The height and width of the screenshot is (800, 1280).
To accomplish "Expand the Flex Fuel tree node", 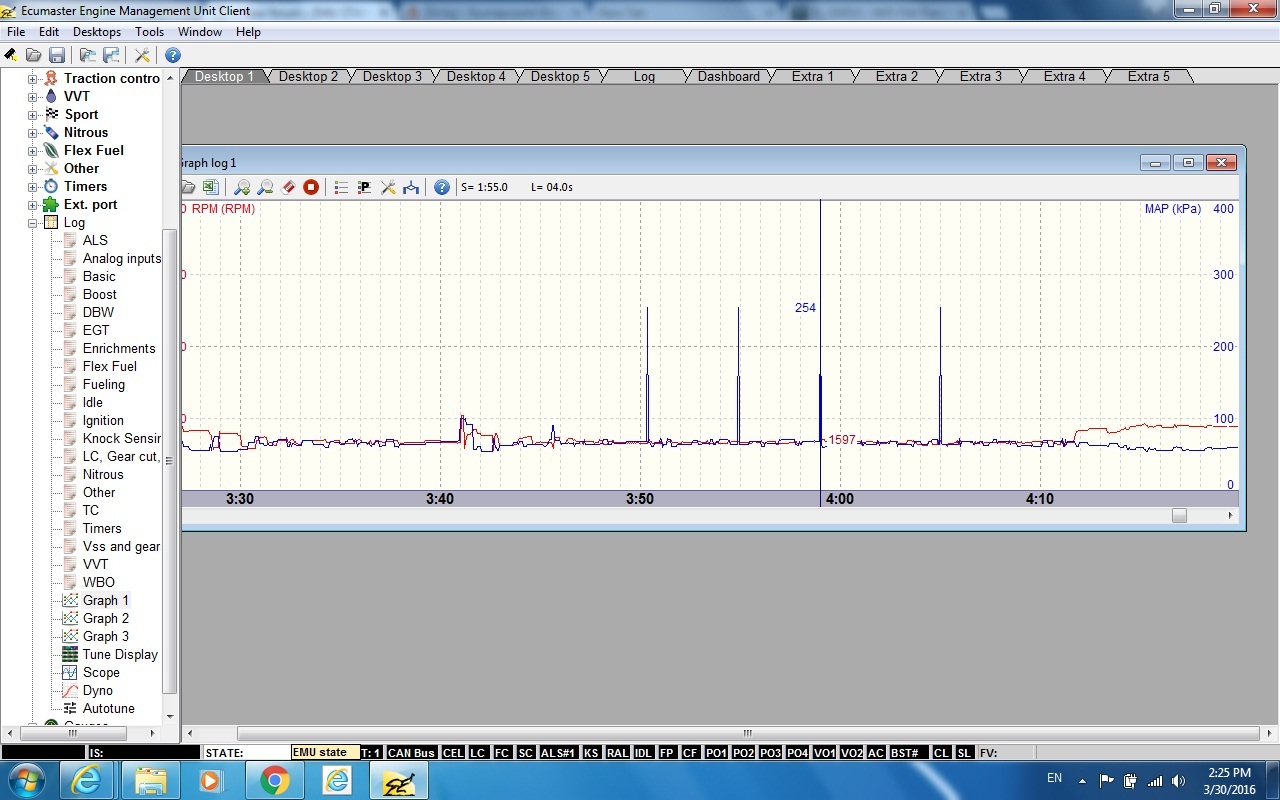I will [x=32, y=150].
